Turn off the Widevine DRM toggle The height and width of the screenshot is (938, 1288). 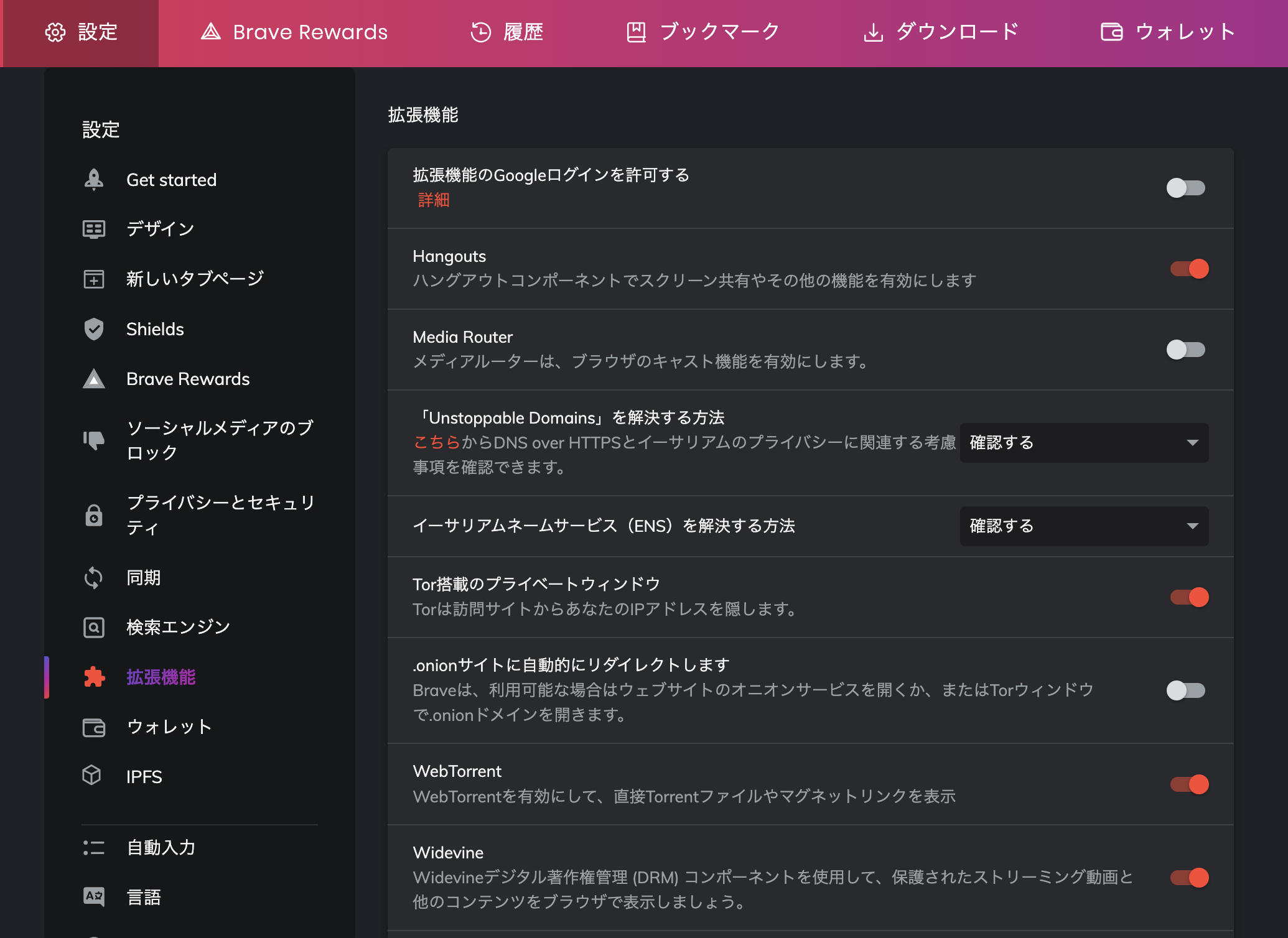(1189, 878)
